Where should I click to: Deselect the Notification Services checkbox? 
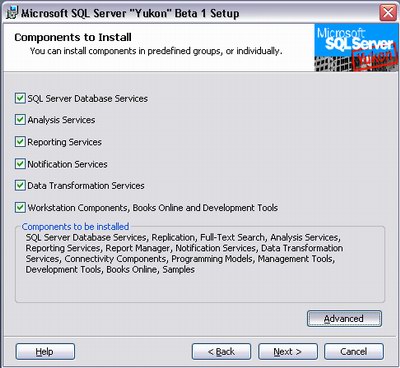click(x=20, y=164)
